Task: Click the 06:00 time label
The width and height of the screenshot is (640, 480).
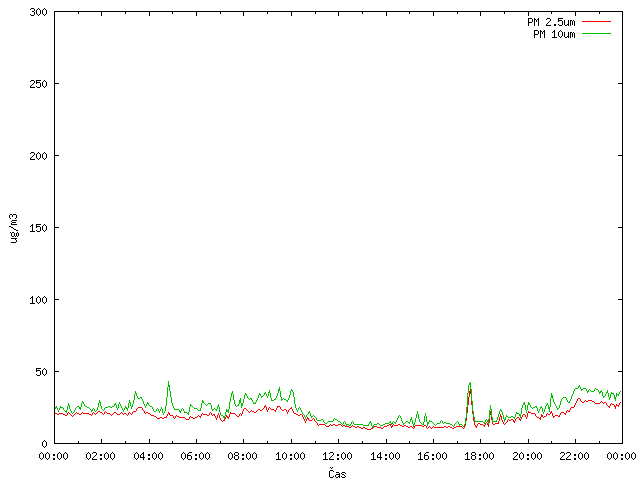Action: (x=196, y=456)
